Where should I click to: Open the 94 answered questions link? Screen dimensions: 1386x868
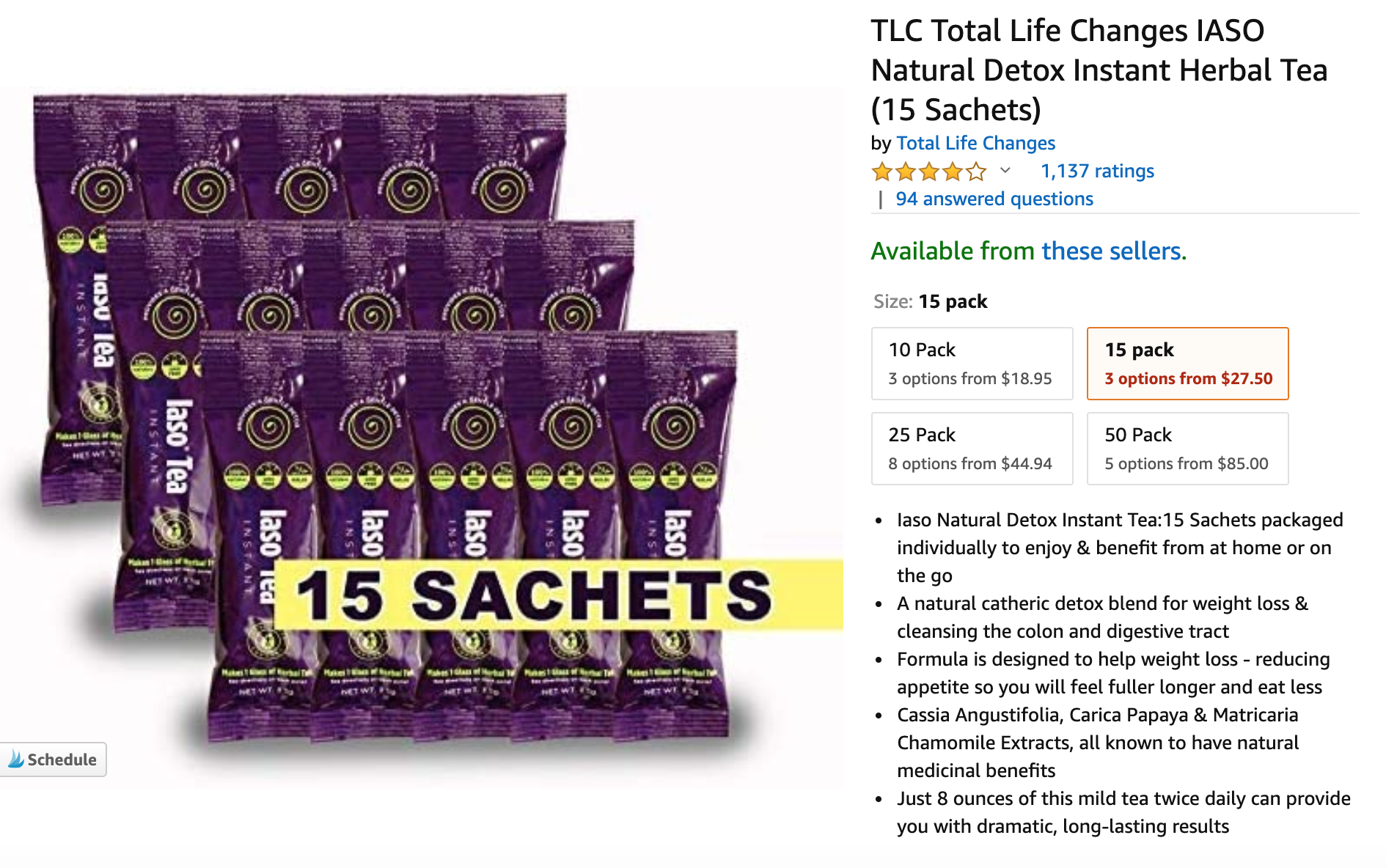[994, 199]
